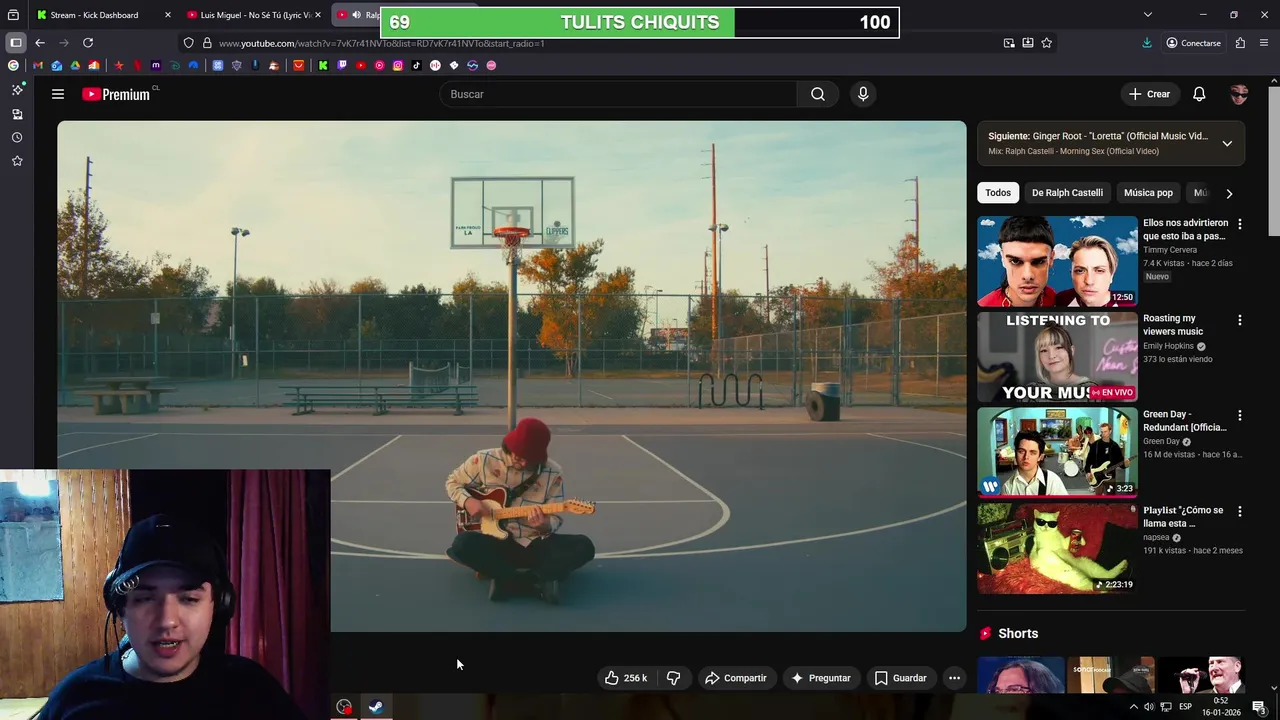This screenshot has width=1280, height=720.
Task: Open more actions three-dot menu under video
Action: click(x=954, y=678)
